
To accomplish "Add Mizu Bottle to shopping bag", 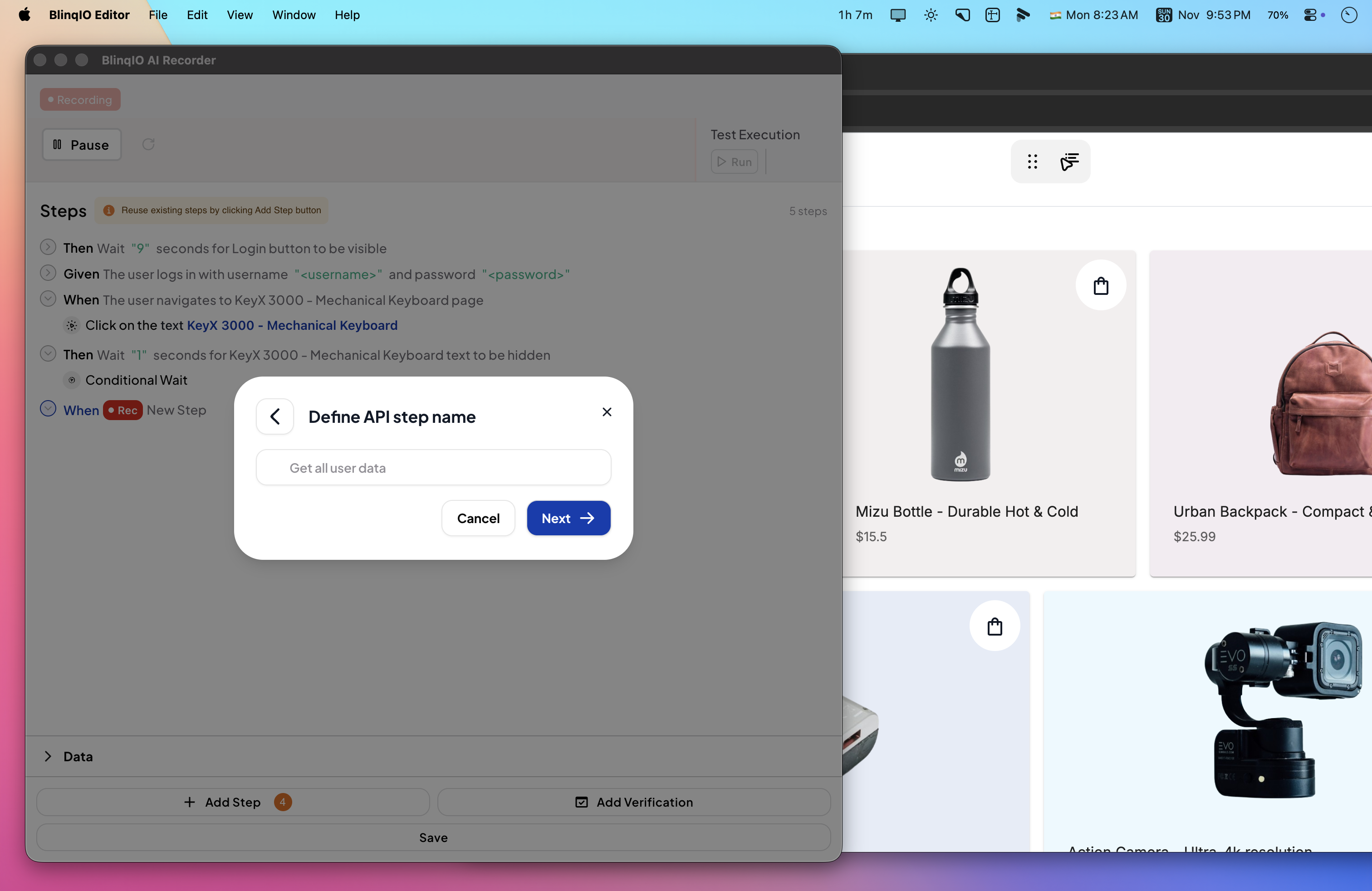I will 1101,285.
